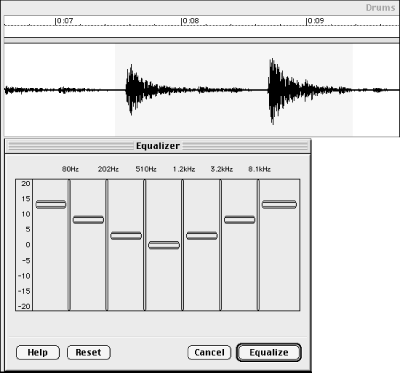This screenshot has height=373, width=400.
Task: Click the -10 value on the gain scale
Action: 24,276
